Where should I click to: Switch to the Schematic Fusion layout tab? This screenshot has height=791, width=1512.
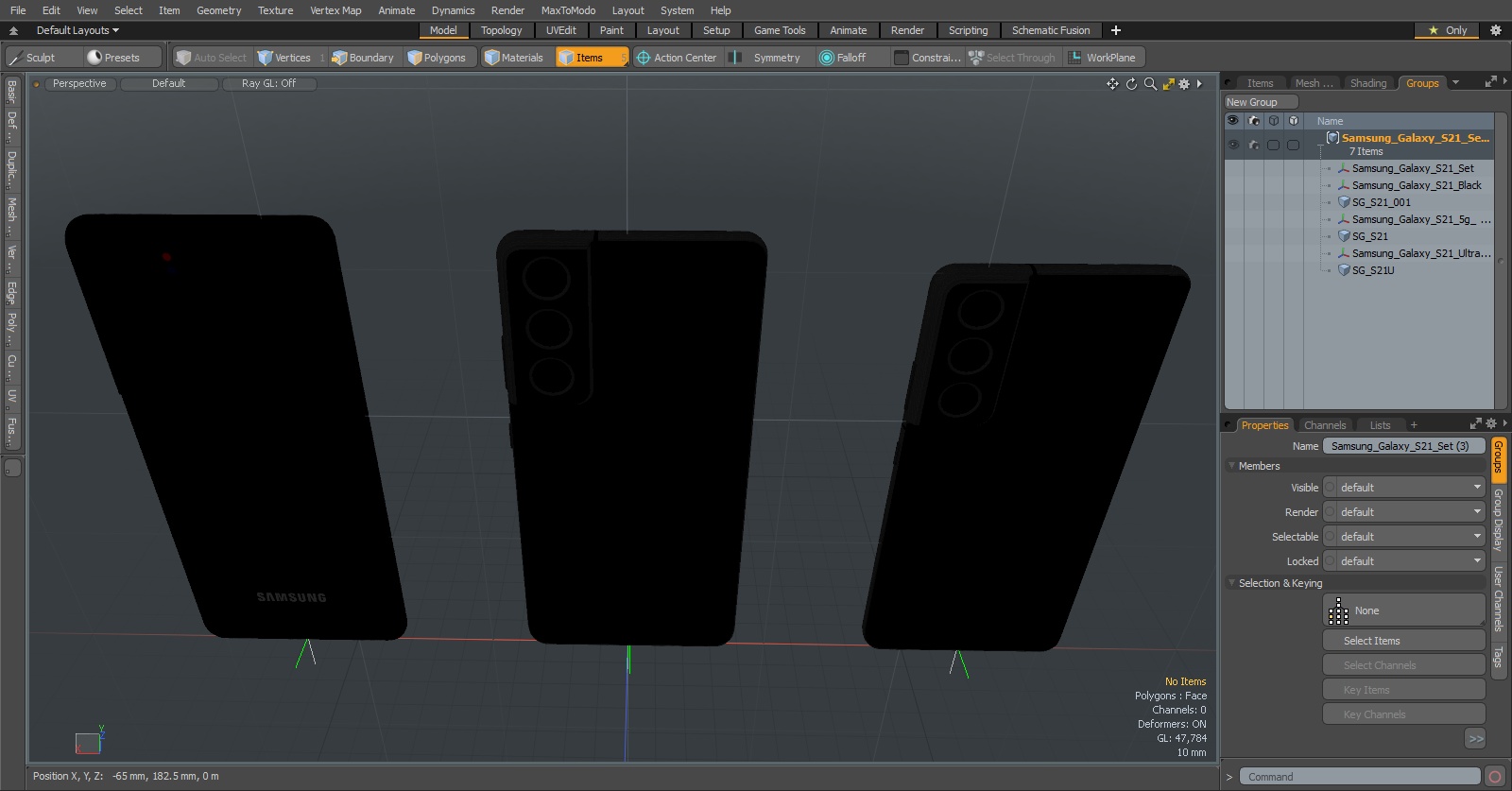point(1051,30)
